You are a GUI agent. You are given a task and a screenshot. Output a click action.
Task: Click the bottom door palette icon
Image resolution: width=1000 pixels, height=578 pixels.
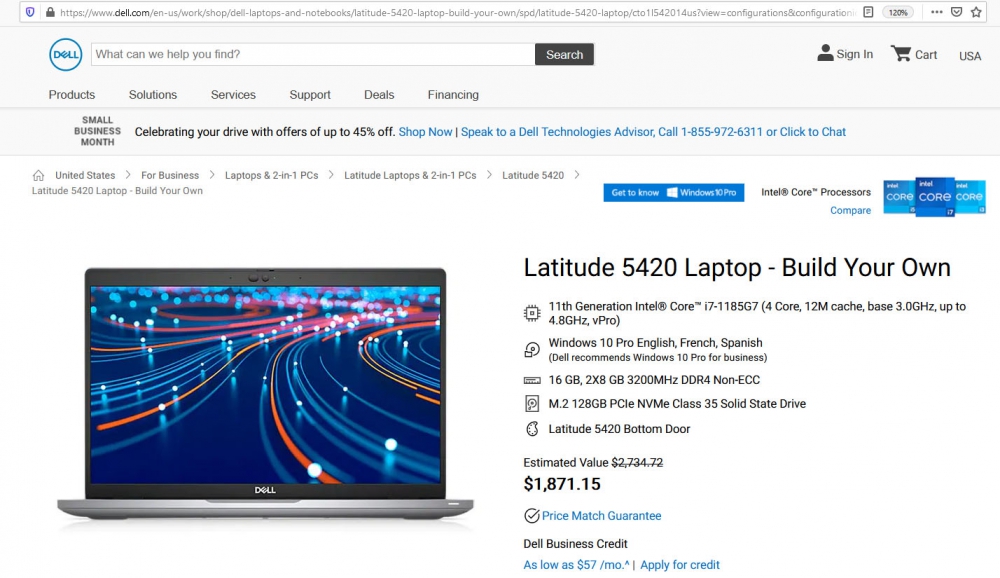(532, 429)
